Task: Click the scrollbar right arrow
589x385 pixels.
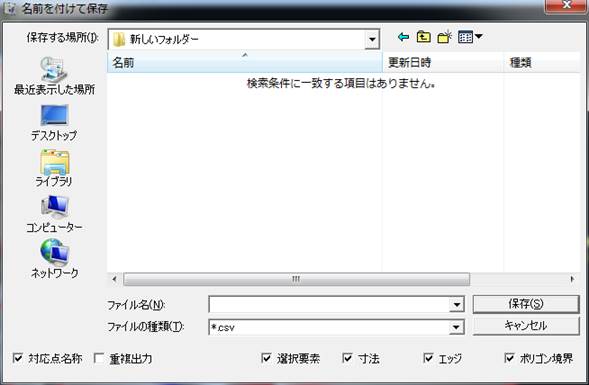Action: pyautogui.click(x=572, y=279)
